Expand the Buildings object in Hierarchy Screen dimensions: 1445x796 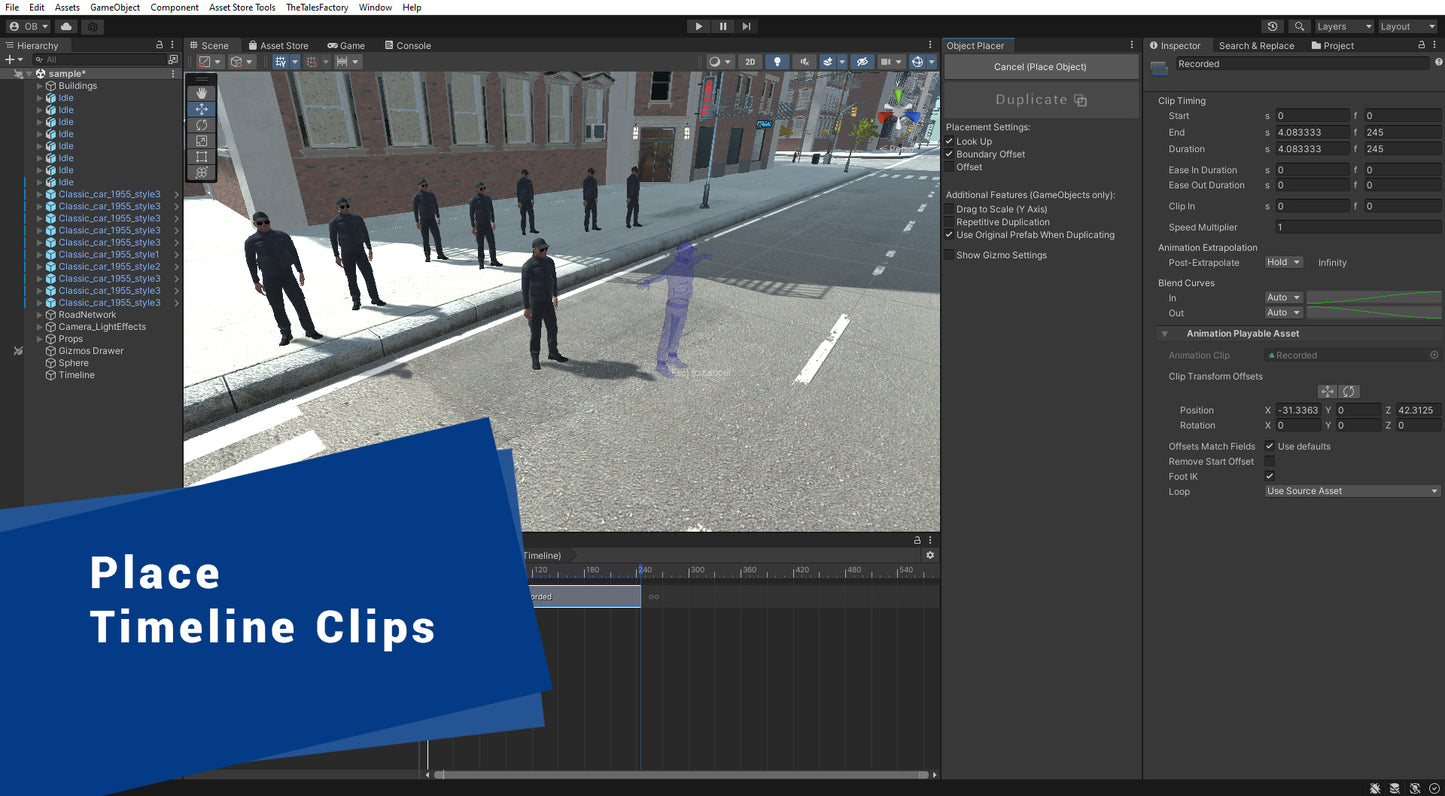[x=39, y=86]
